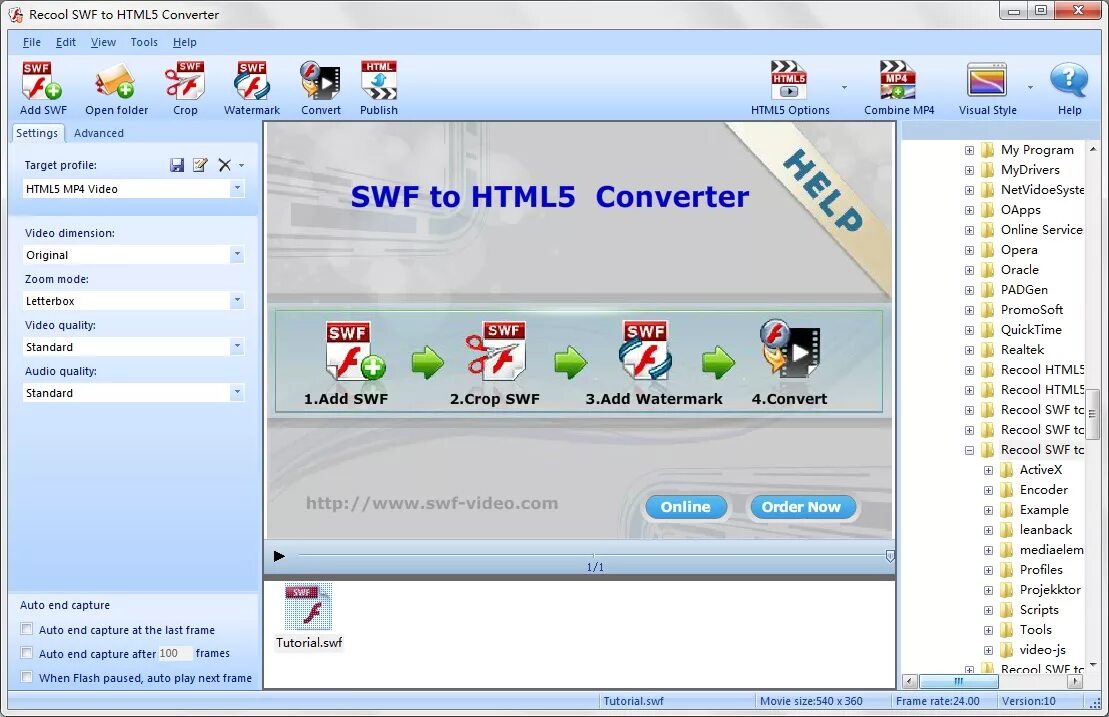Viewport: 1109px width, 717px height.
Task: Click the folder tree vertical scrollbar thumb
Action: pos(1093,414)
